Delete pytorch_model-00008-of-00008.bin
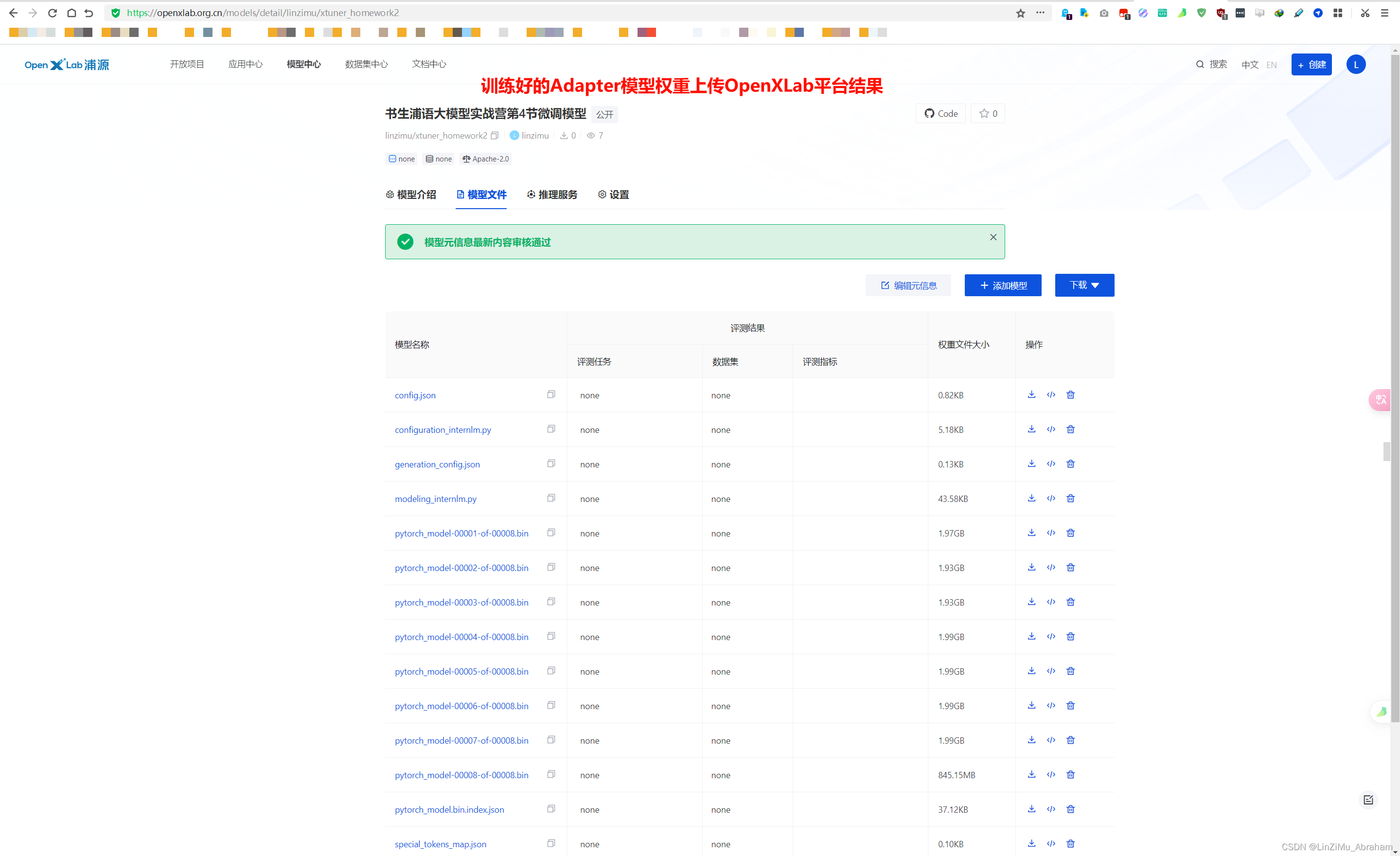This screenshot has width=1400, height=856. pos(1070,775)
